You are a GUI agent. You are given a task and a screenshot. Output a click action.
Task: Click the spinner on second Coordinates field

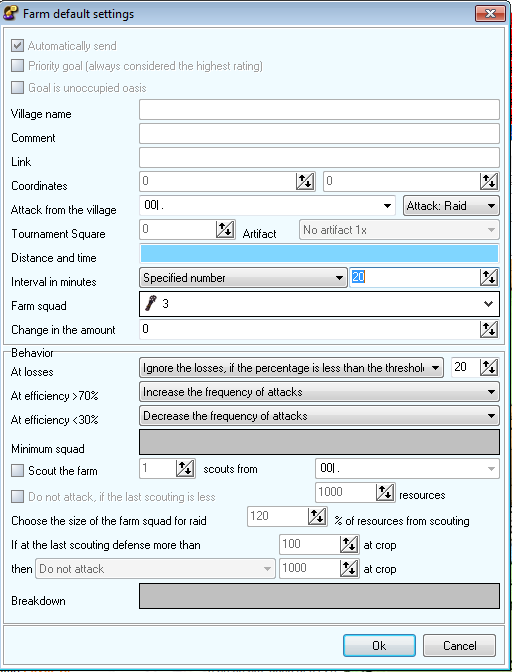point(489,182)
